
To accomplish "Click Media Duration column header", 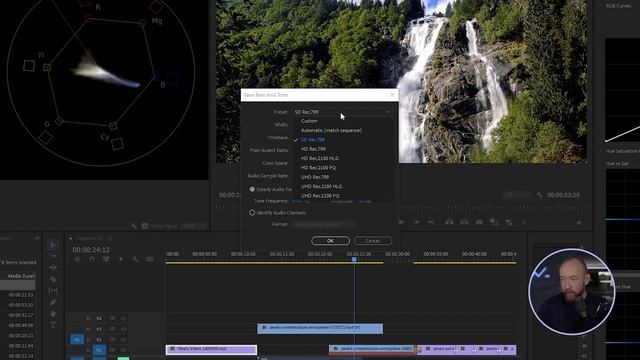I will tap(21, 276).
